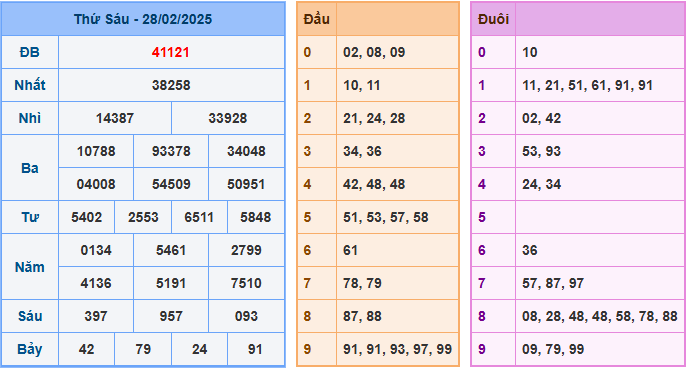Select Đuôi values 11, 21, 51, 61, 91, 91
688x369 pixels.
[x=588, y=85]
